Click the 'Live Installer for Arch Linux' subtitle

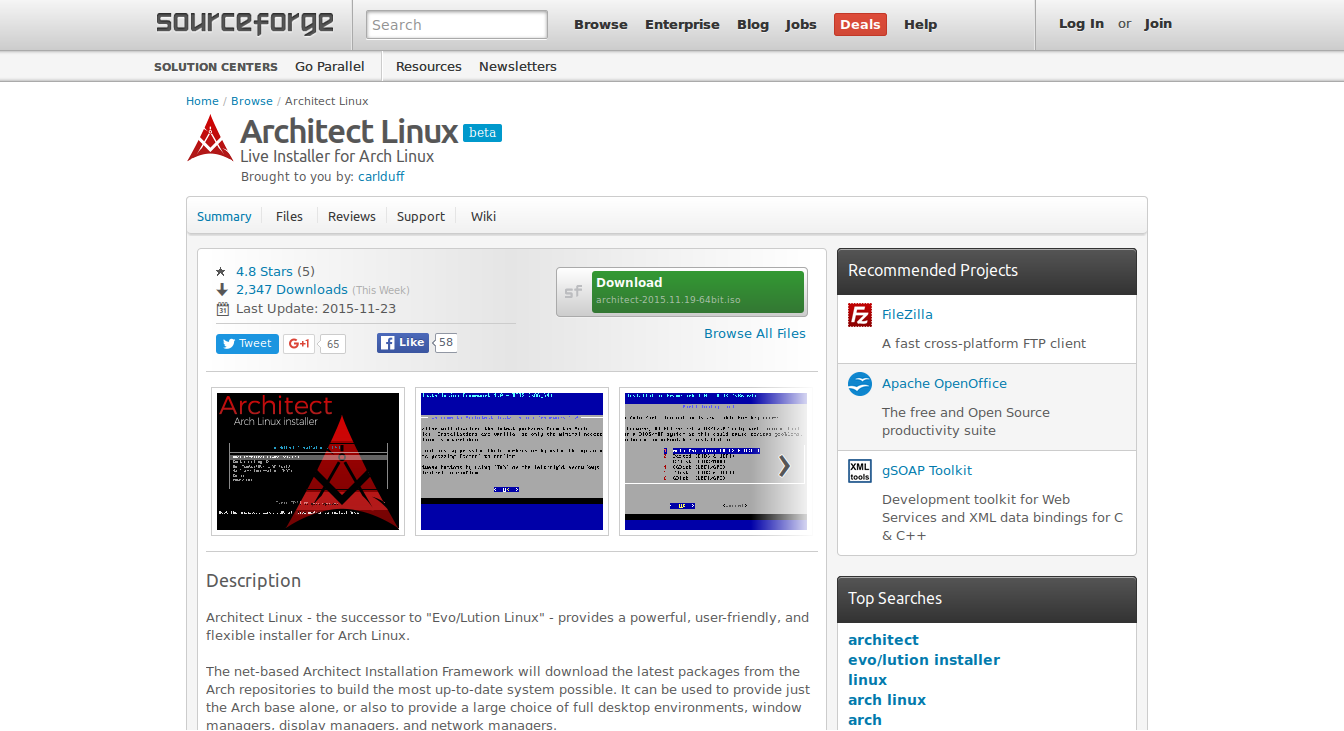click(337, 156)
